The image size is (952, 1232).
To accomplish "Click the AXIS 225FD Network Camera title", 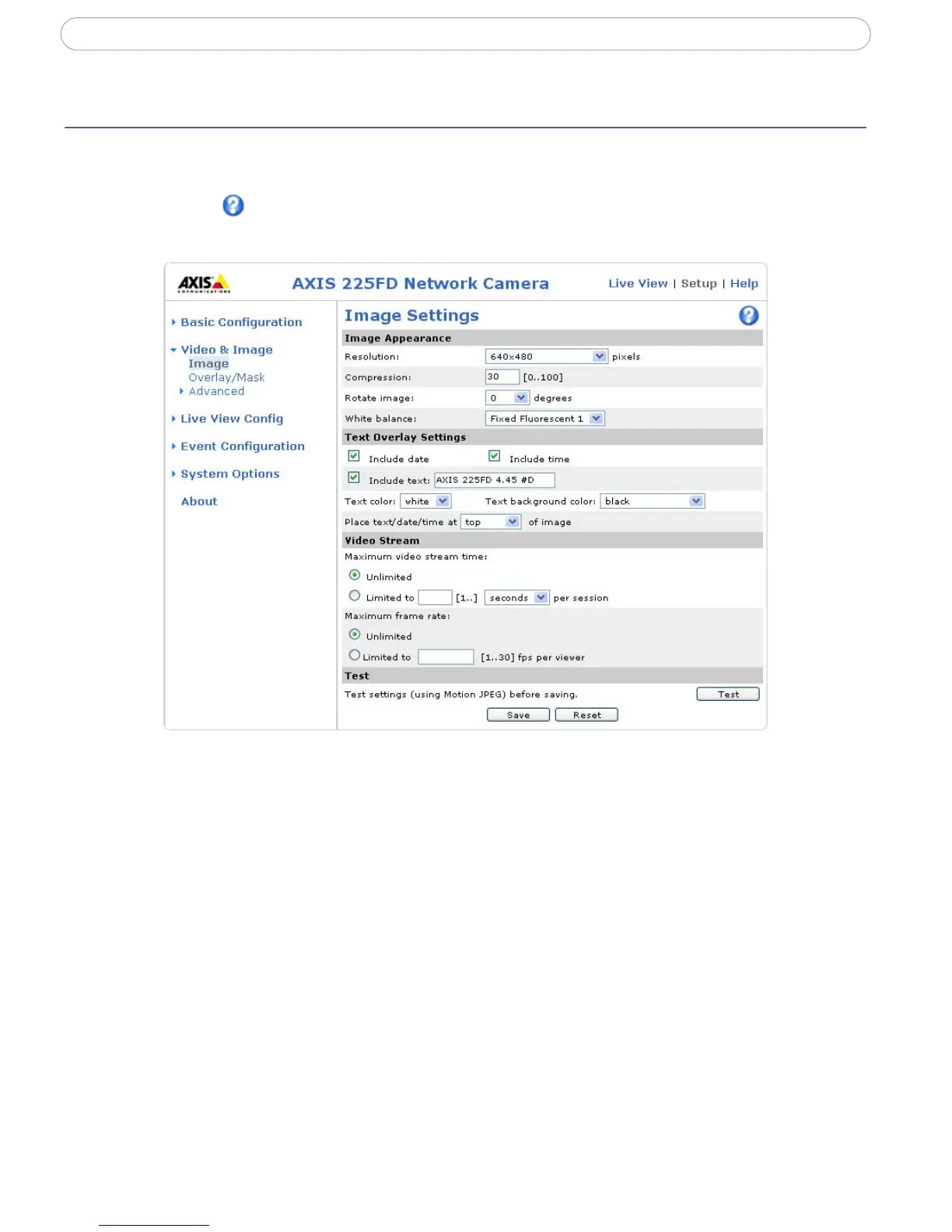I will click(x=421, y=284).
